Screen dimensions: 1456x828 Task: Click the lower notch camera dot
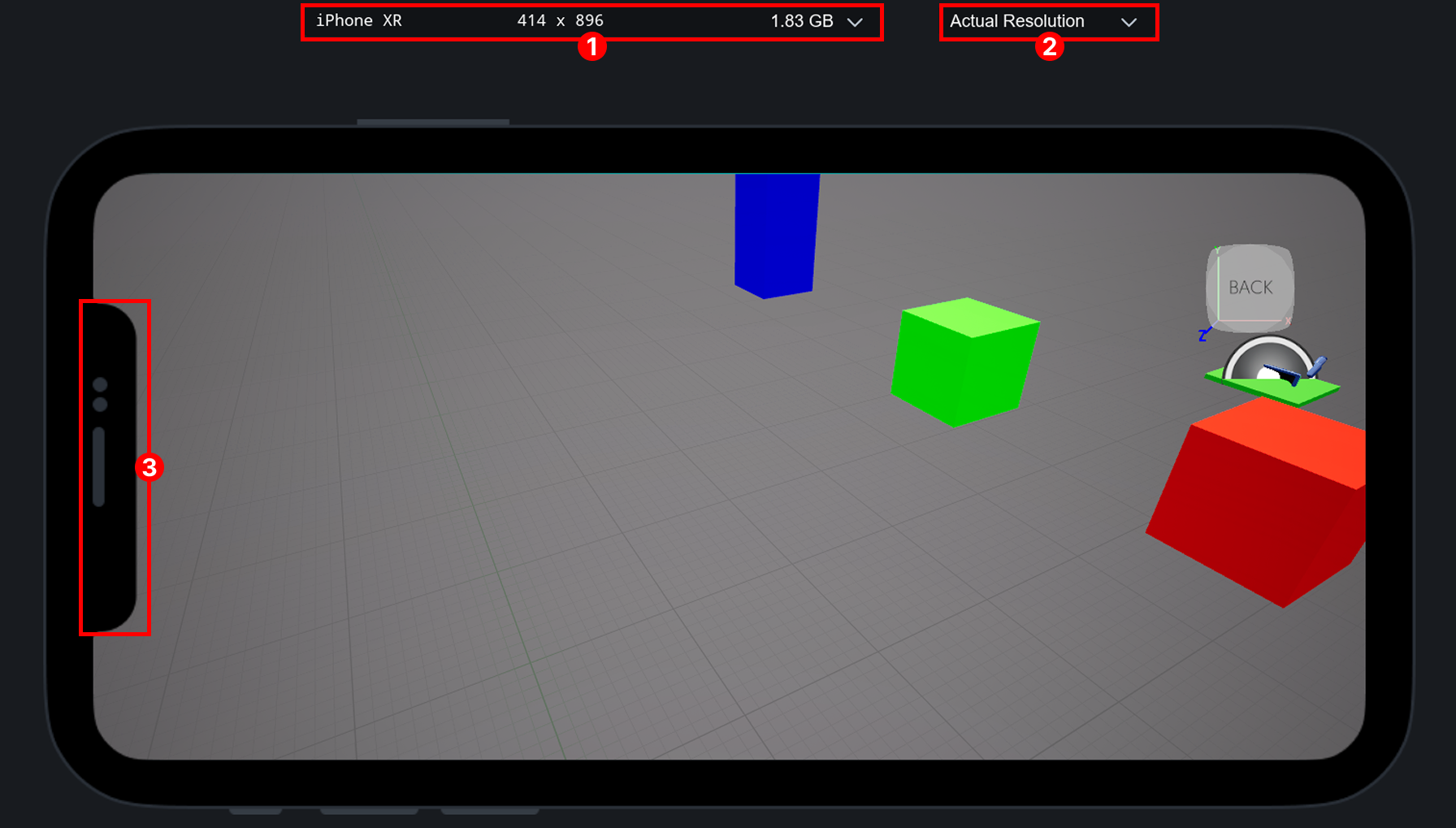(100, 405)
